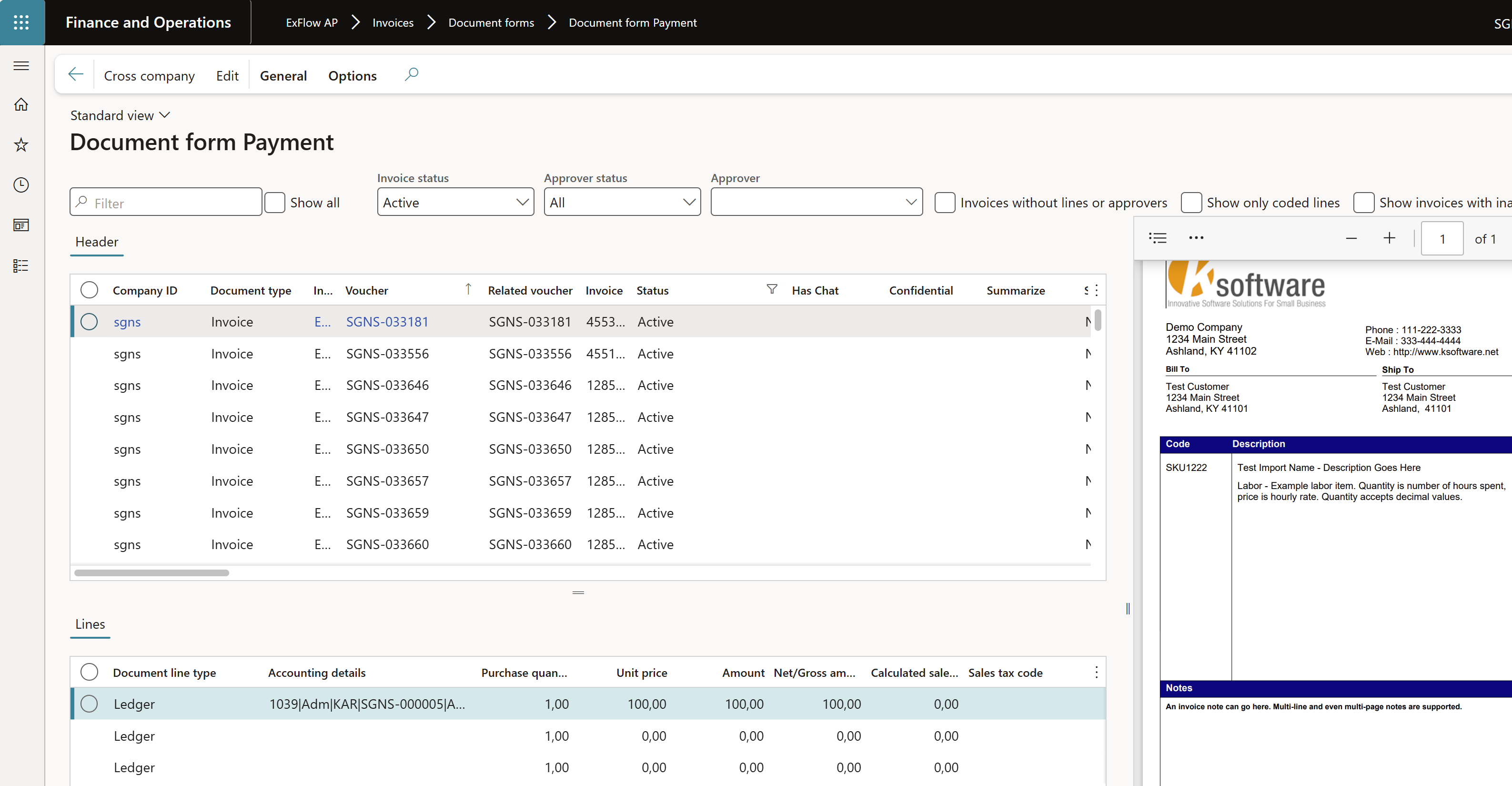This screenshot has height=786, width=1512.
Task: Click the action pane search magnifier
Action: [x=412, y=75]
